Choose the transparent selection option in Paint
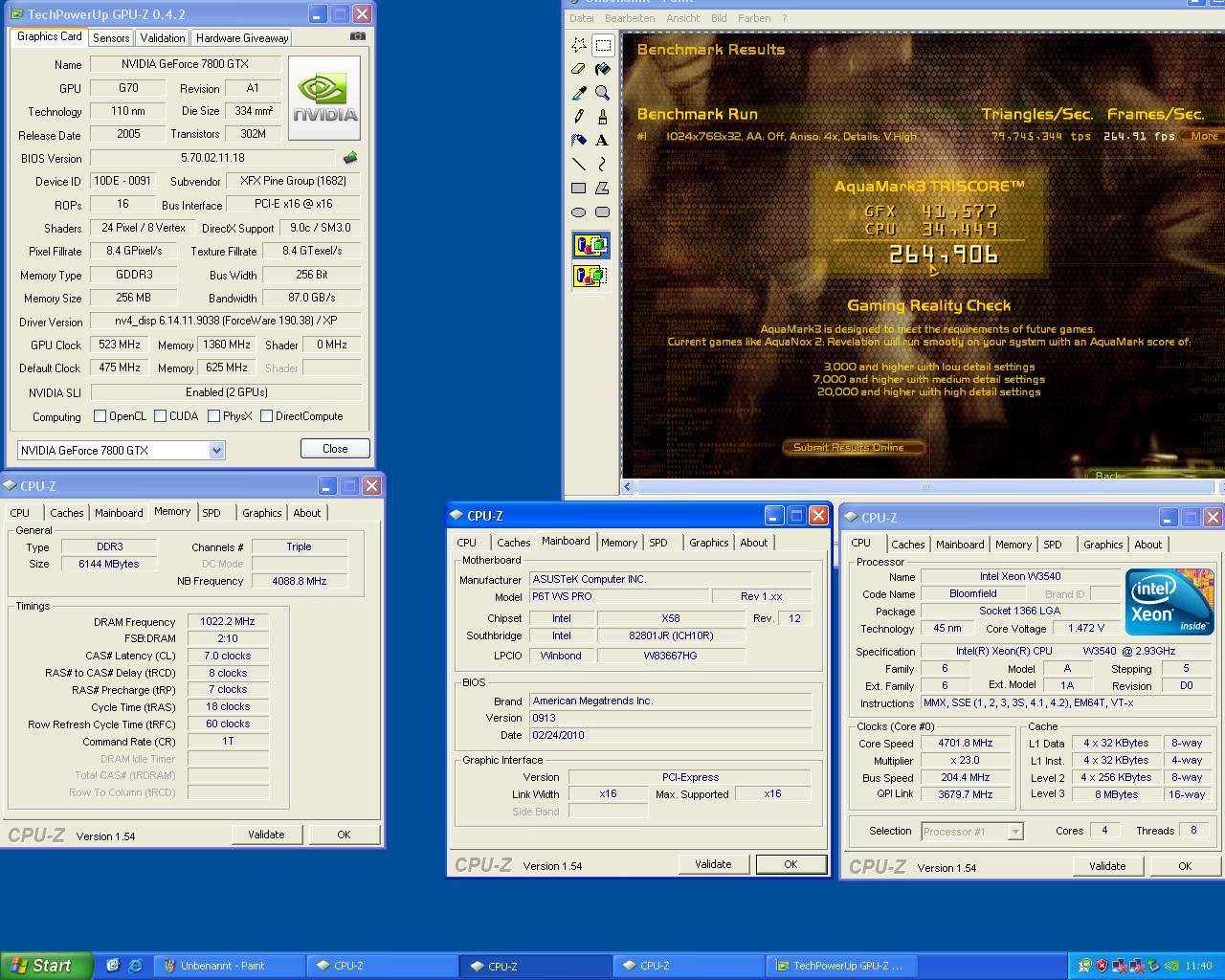This screenshot has width=1225, height=980. pos(590,277)
